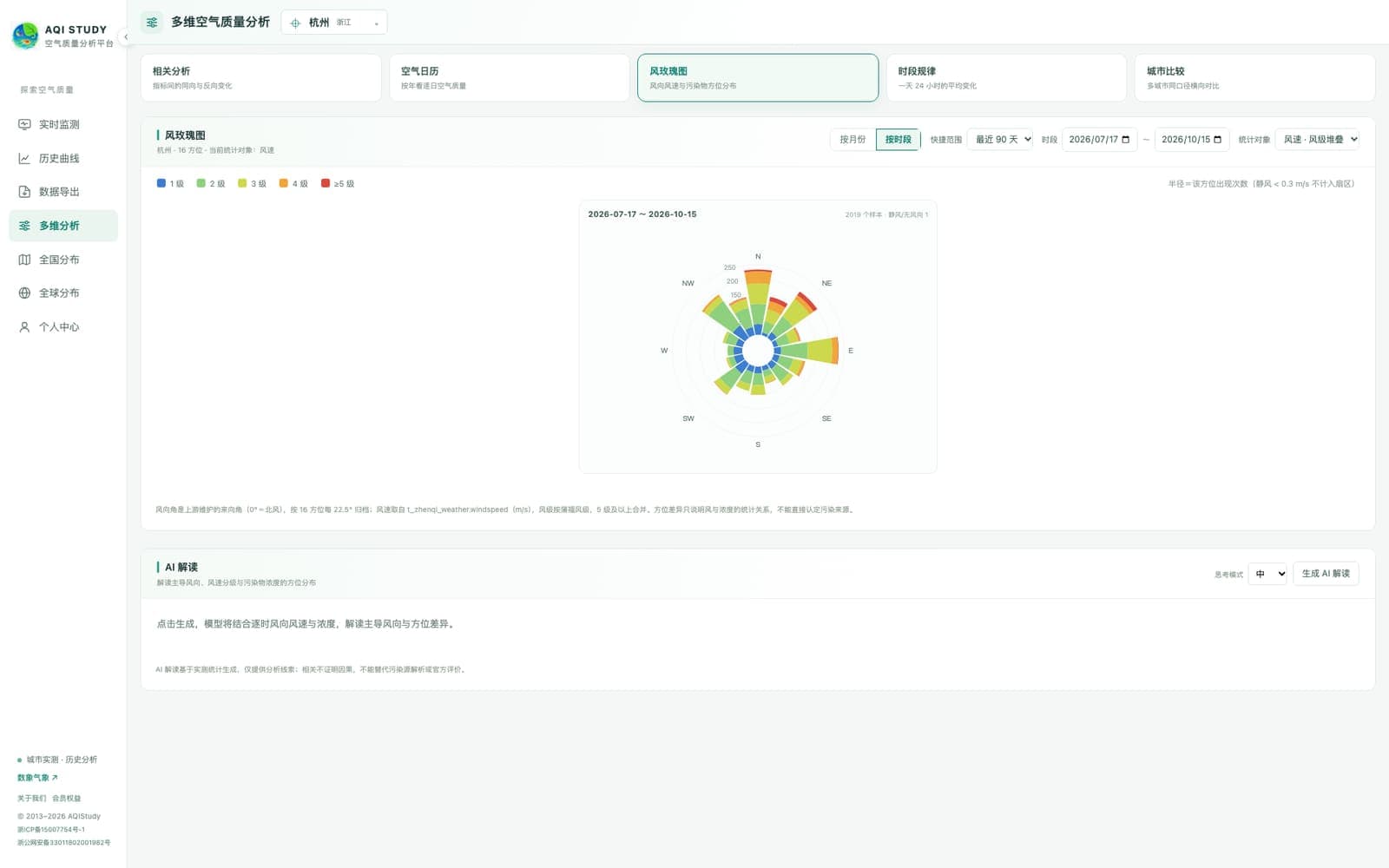Screen dimensions: 1389x868
Task: Switch to the 城市比较 tab
Action: (1254, 78)
